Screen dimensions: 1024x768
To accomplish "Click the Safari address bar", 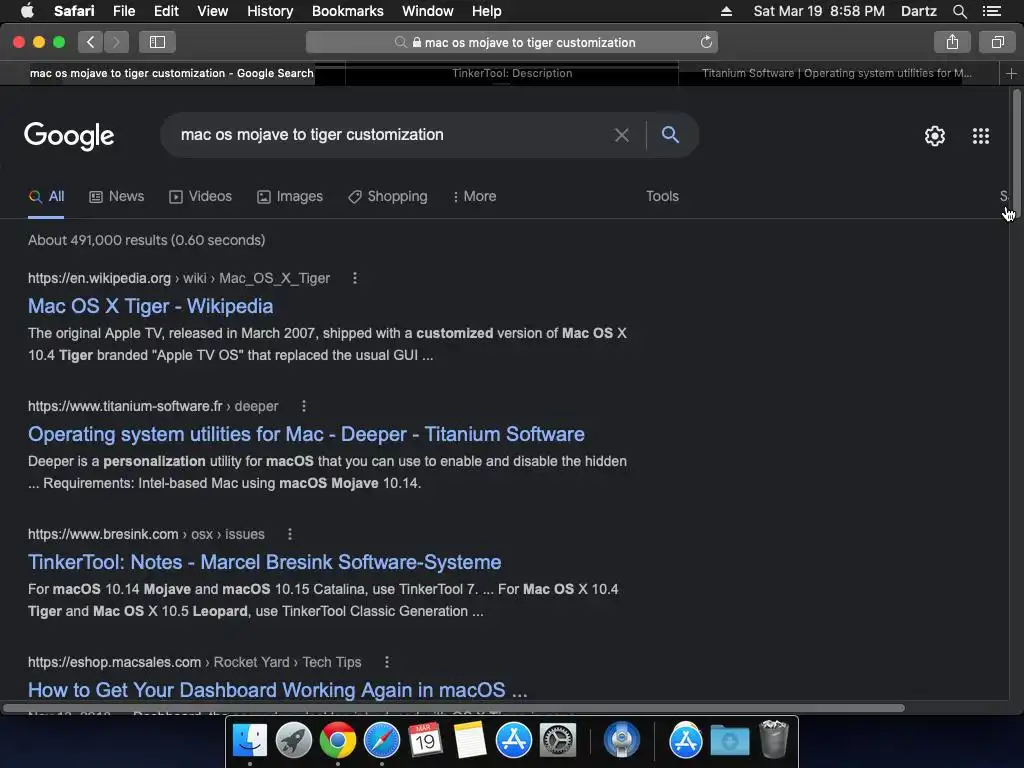I will (x=511, y=42).
